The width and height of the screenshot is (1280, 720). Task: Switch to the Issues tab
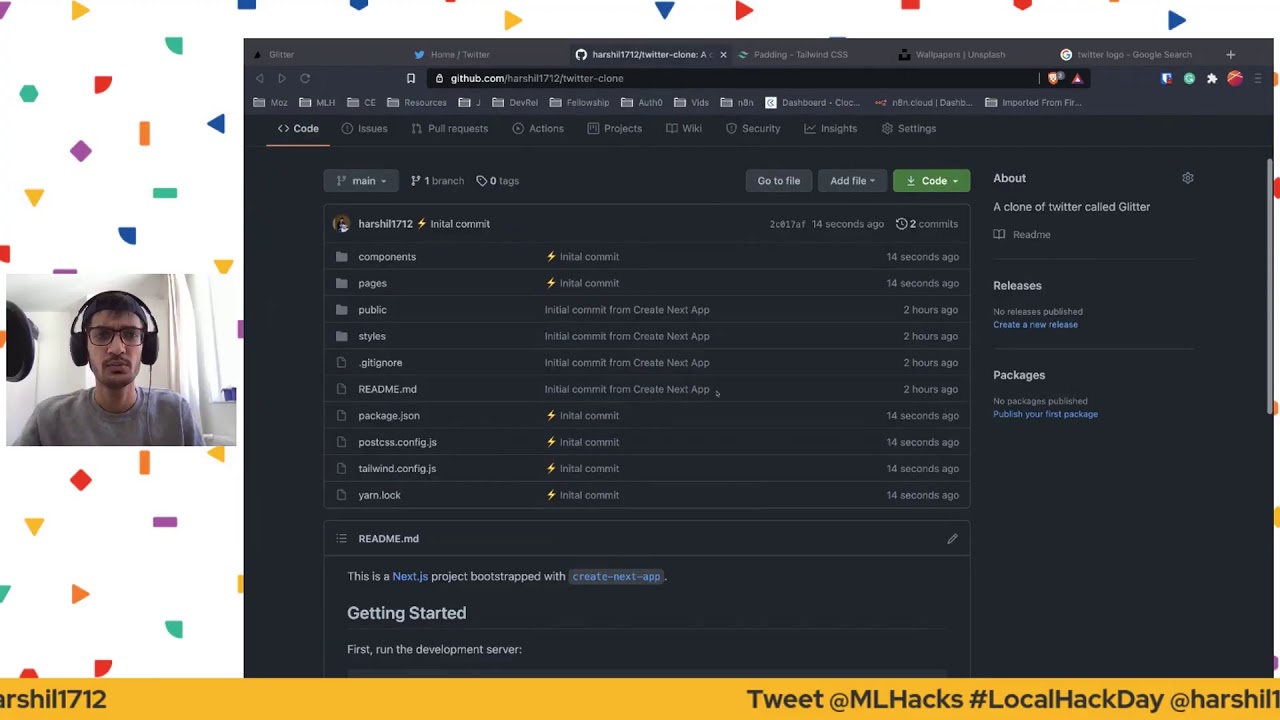(x=364, y=128)
